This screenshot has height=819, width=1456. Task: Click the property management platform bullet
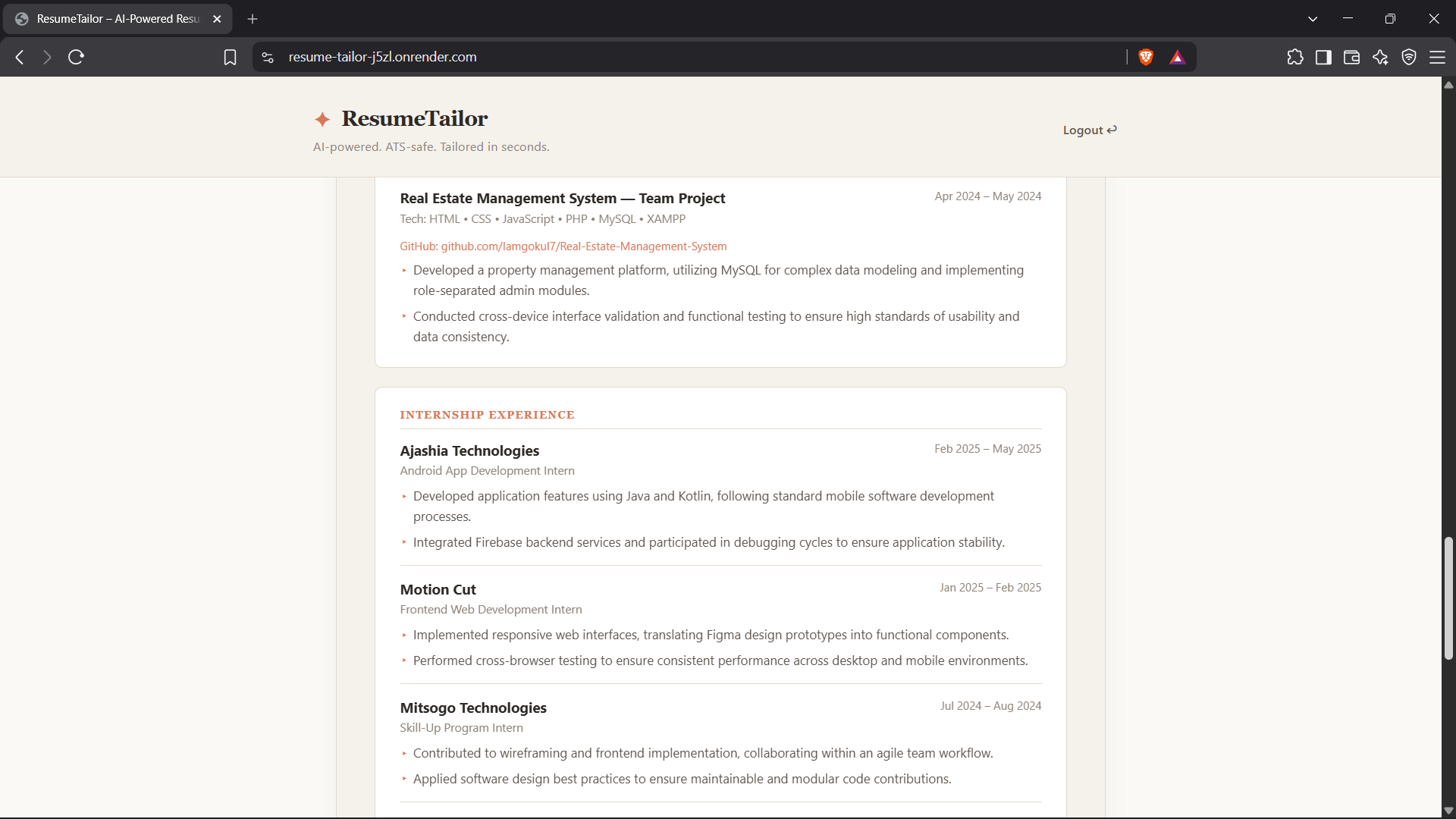pyautogui.click(x=718, y=281)
